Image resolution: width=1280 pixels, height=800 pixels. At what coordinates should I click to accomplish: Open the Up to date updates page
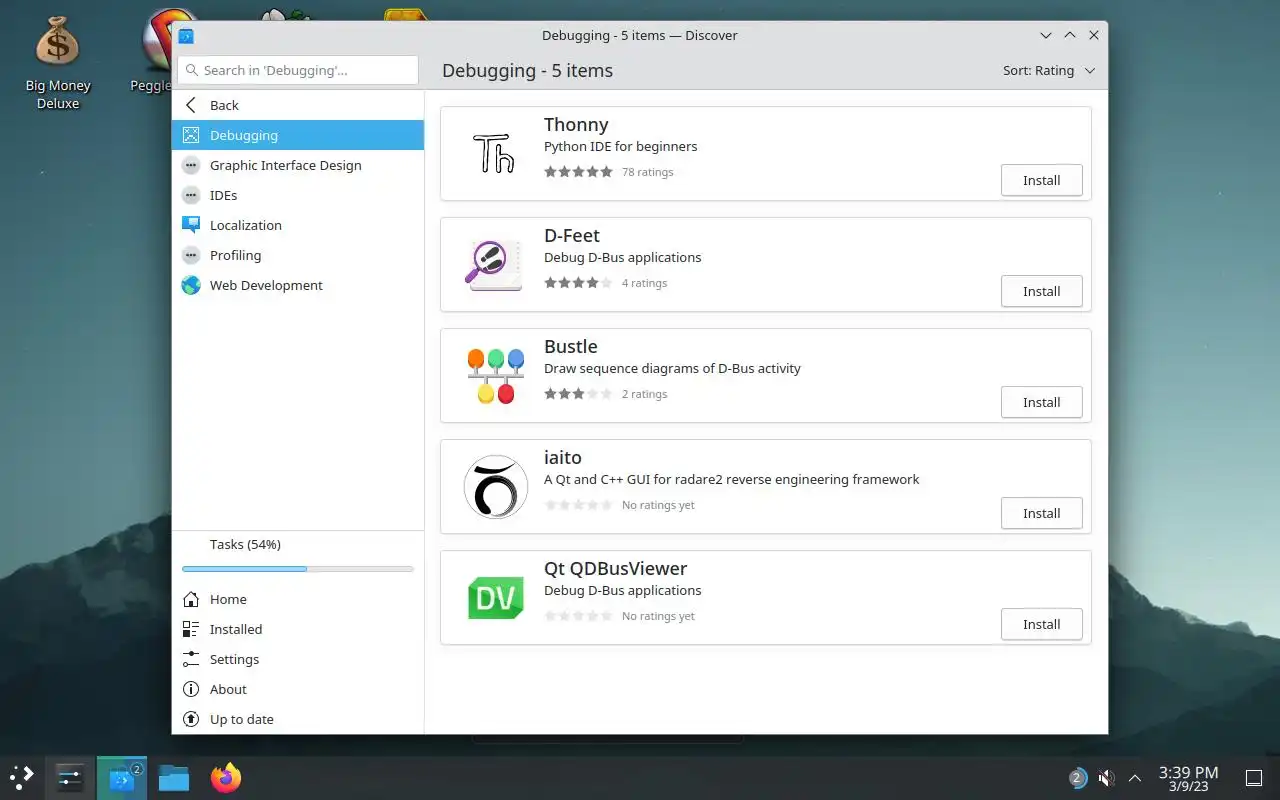point(298,719)
